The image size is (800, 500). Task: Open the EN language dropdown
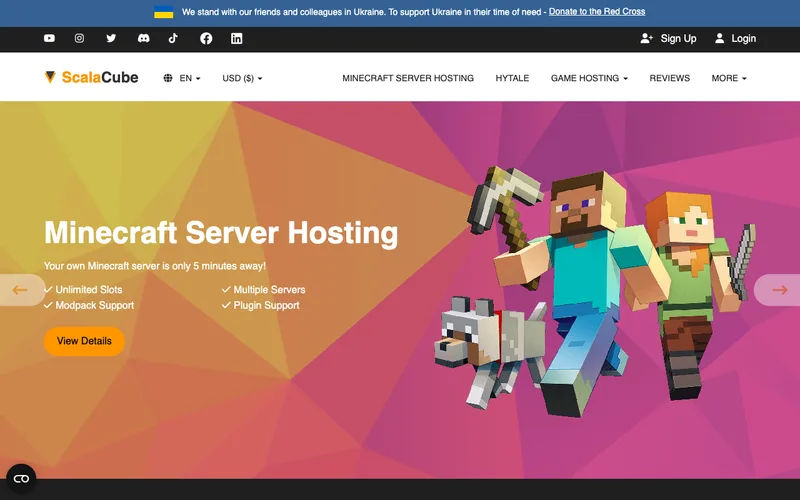click(182, 78)
